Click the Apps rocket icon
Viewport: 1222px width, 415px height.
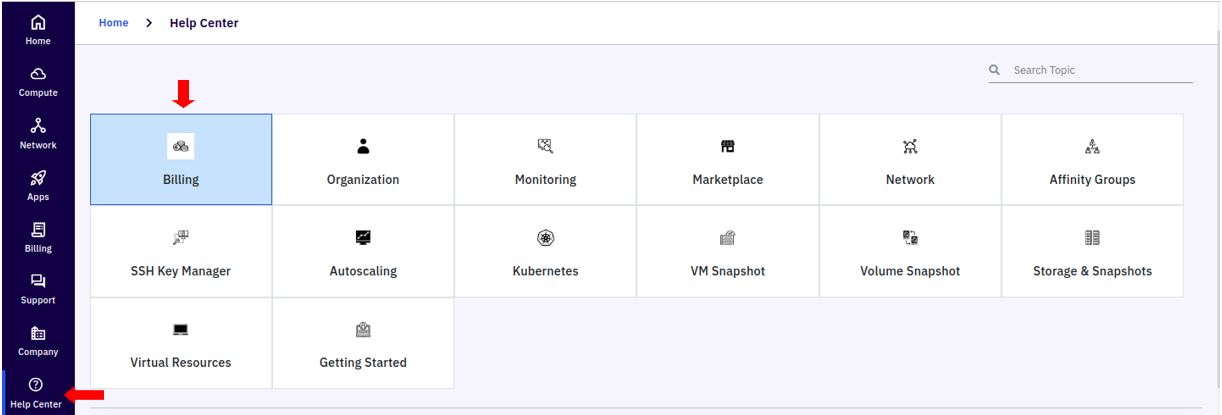(38, 178)
